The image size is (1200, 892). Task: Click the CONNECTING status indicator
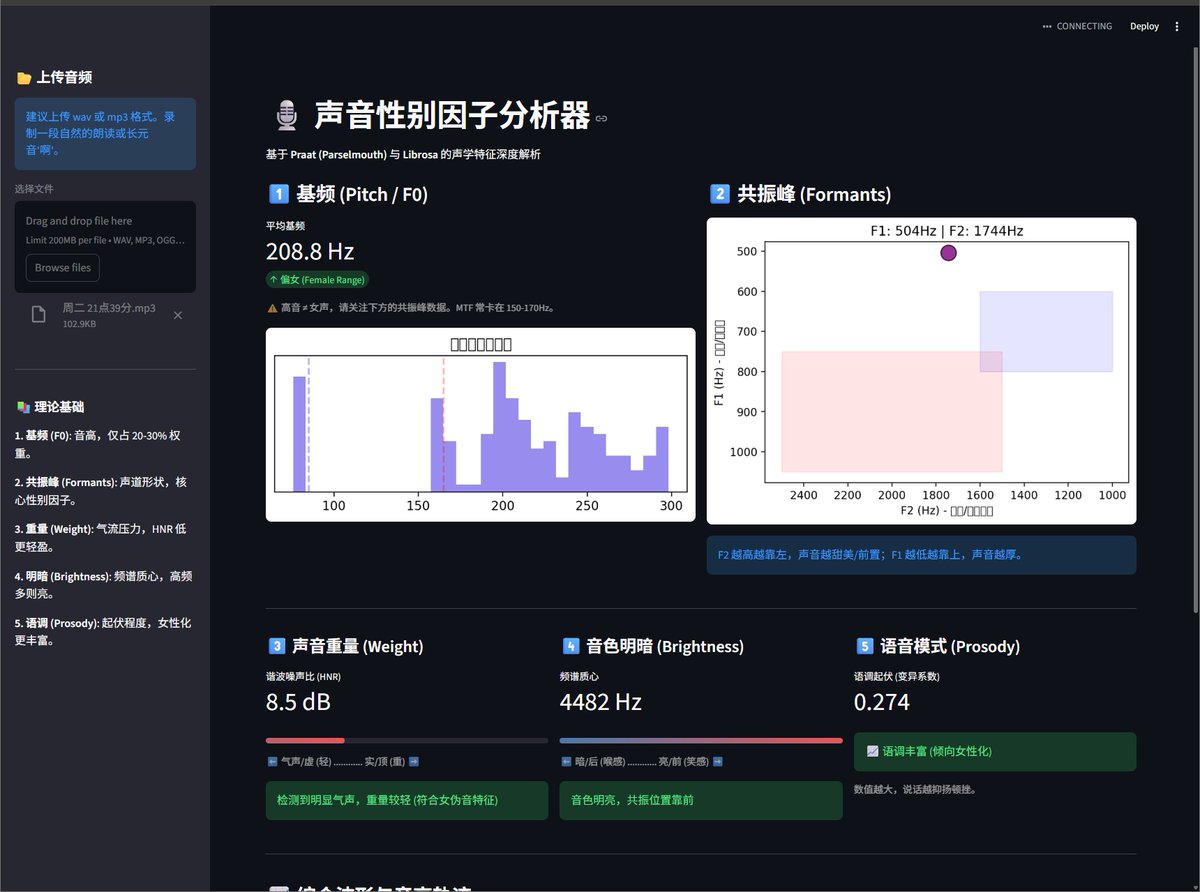pos(1077,27)
